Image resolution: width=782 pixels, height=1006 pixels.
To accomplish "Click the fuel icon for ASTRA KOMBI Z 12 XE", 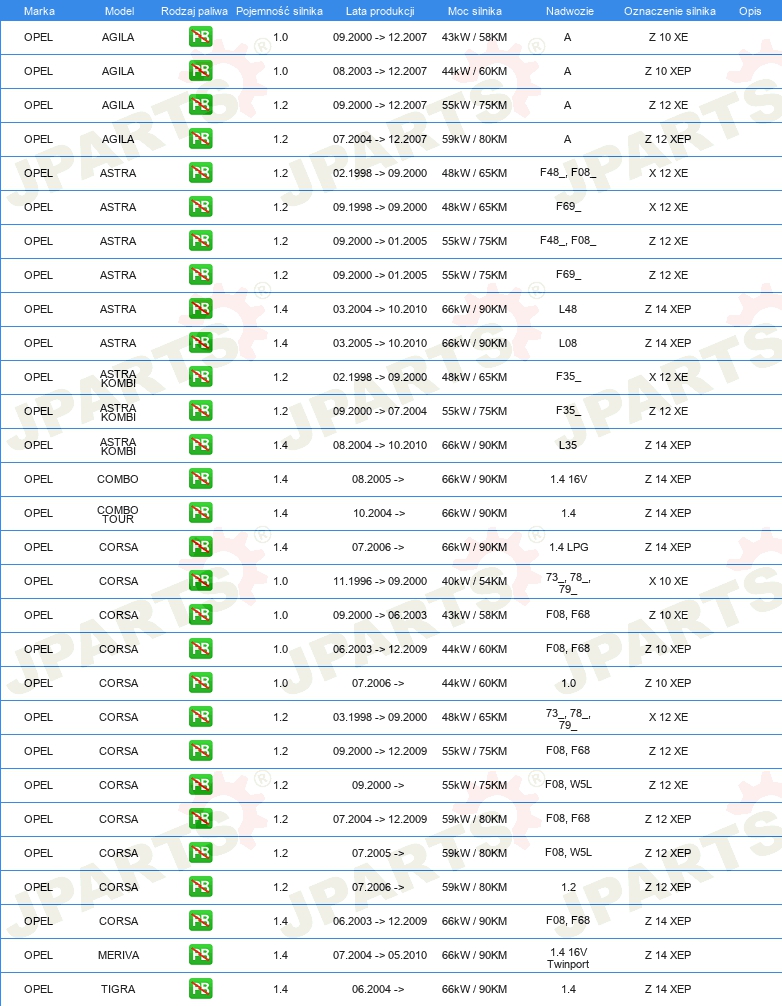I will click(x=200, y=411).
